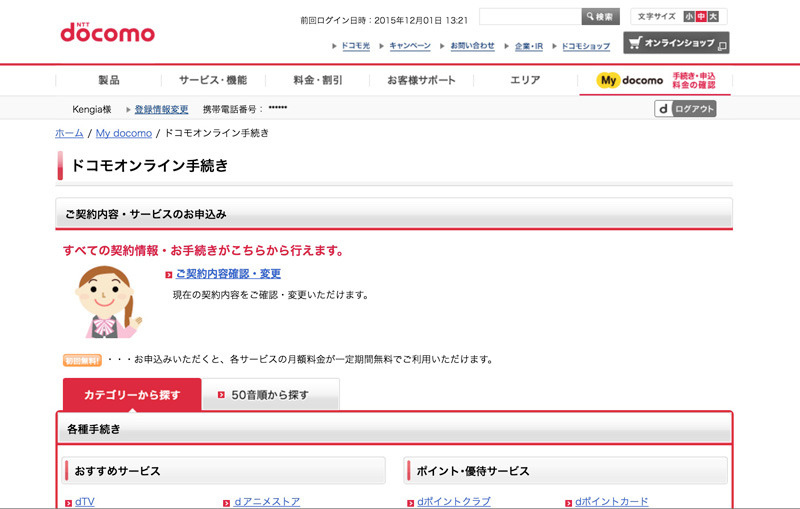Click the arrow icon before キャンペーン
800x509 pixels.
[382, 46]
